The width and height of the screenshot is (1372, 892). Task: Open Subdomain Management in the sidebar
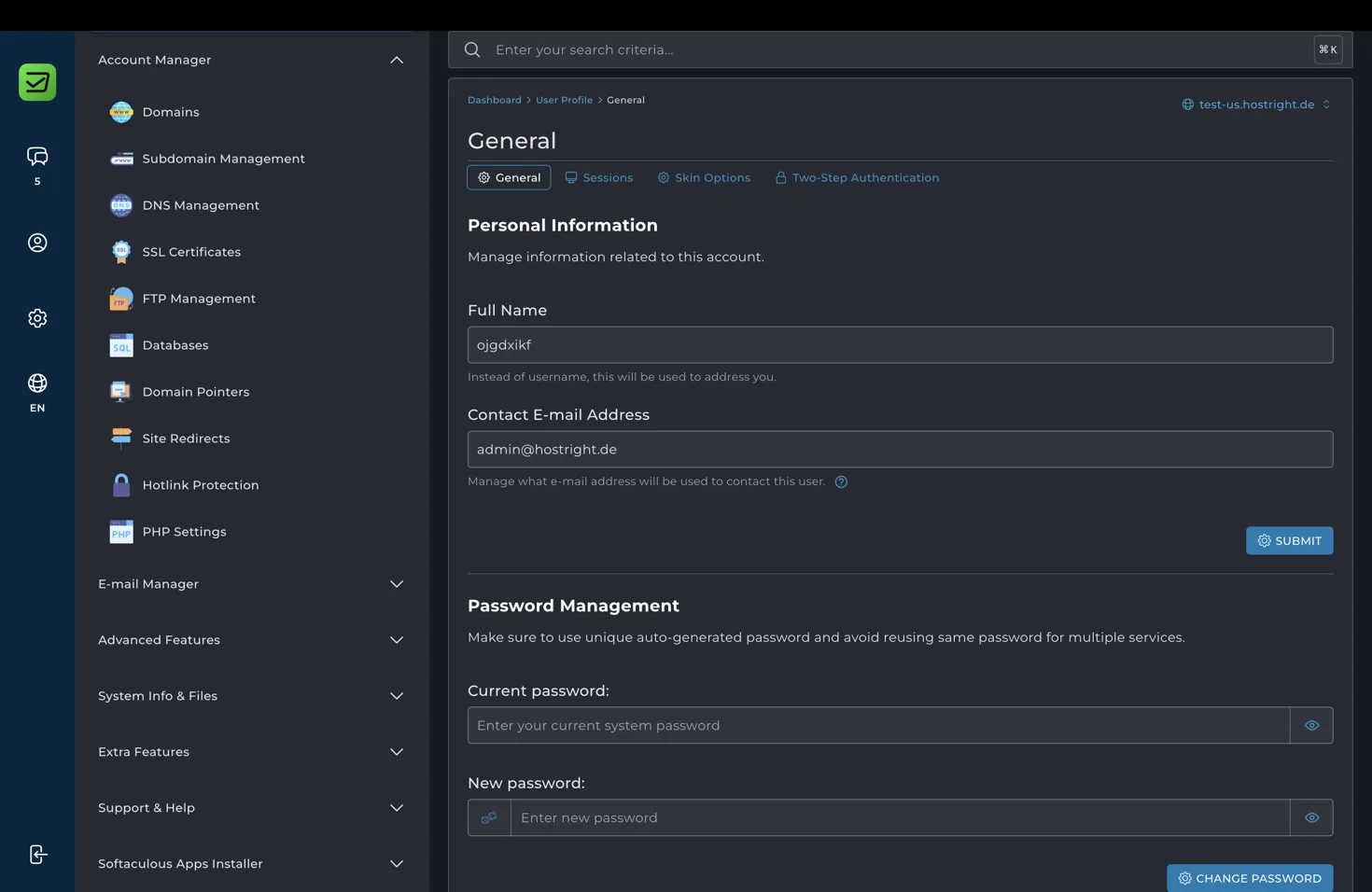coord(223,159)
